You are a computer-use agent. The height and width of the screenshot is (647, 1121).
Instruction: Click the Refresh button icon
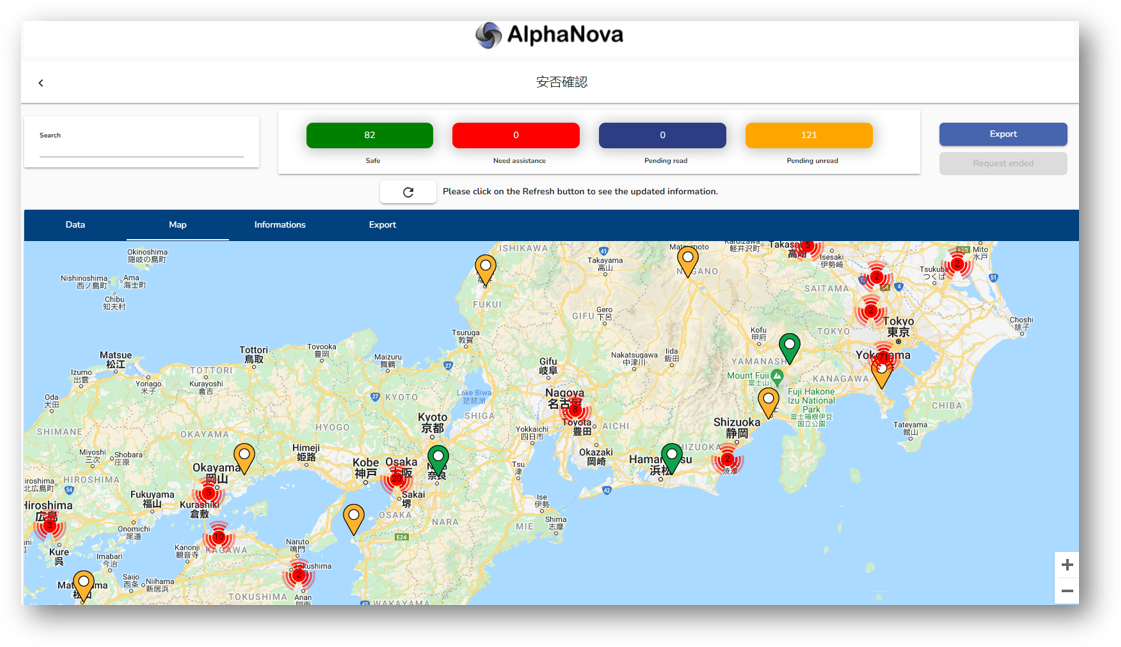[408, 192]
